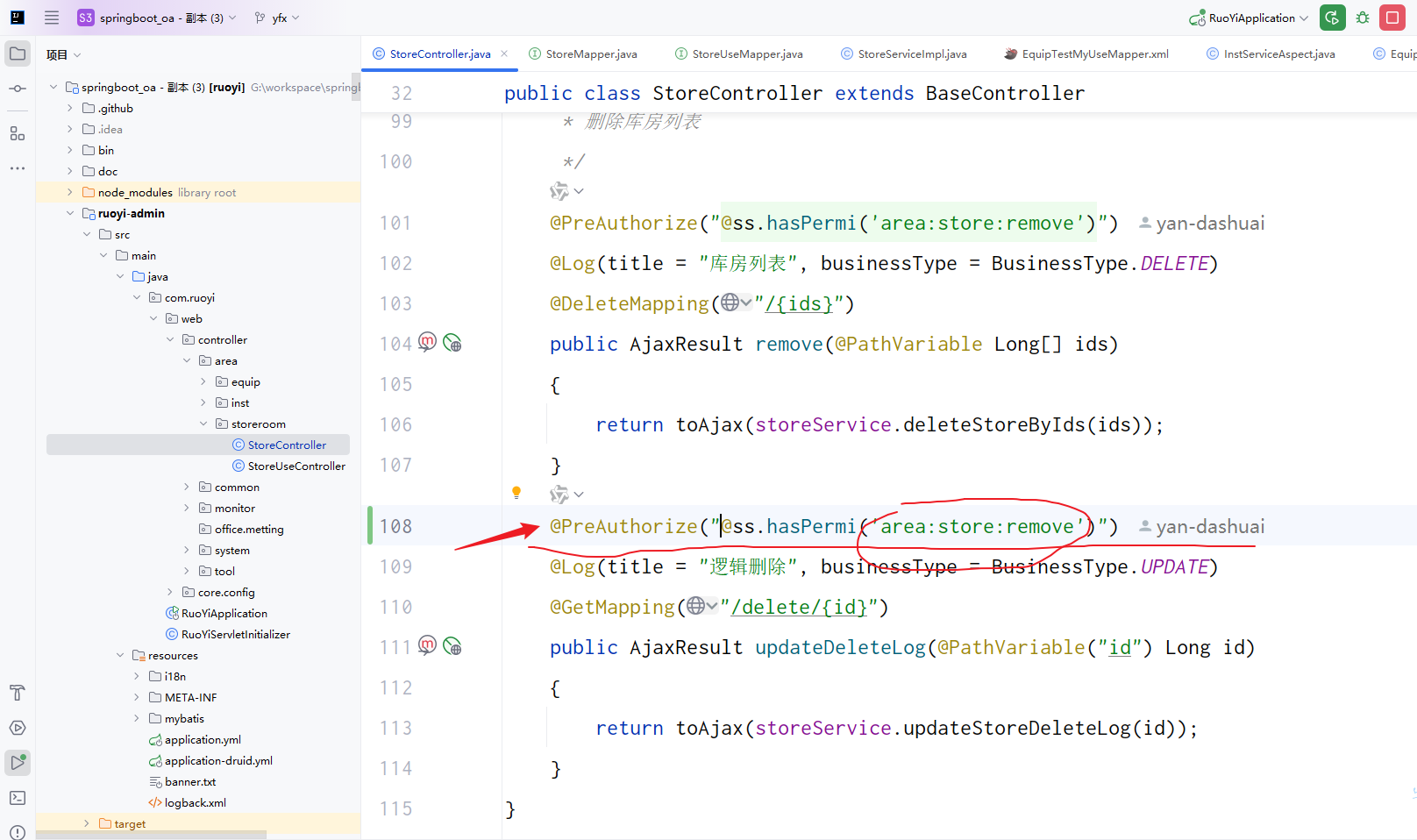Expand the core.config package
Screen dimensions: 1417x840
(170, 592)
